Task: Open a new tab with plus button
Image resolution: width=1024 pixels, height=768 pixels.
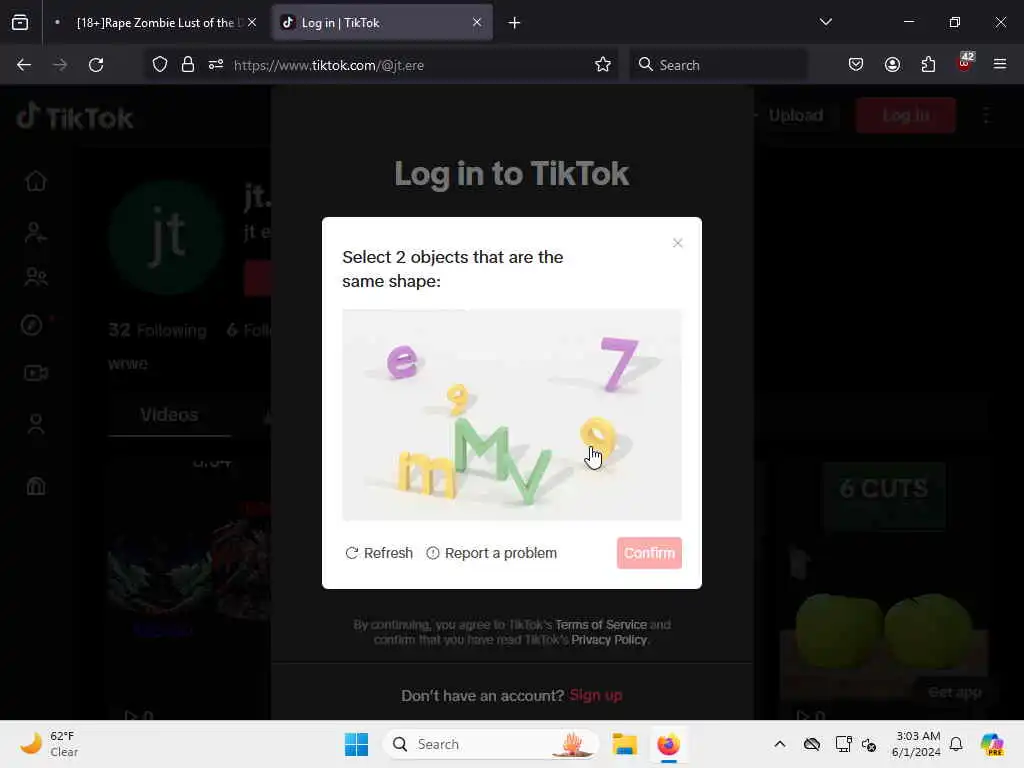Action: 515,23
